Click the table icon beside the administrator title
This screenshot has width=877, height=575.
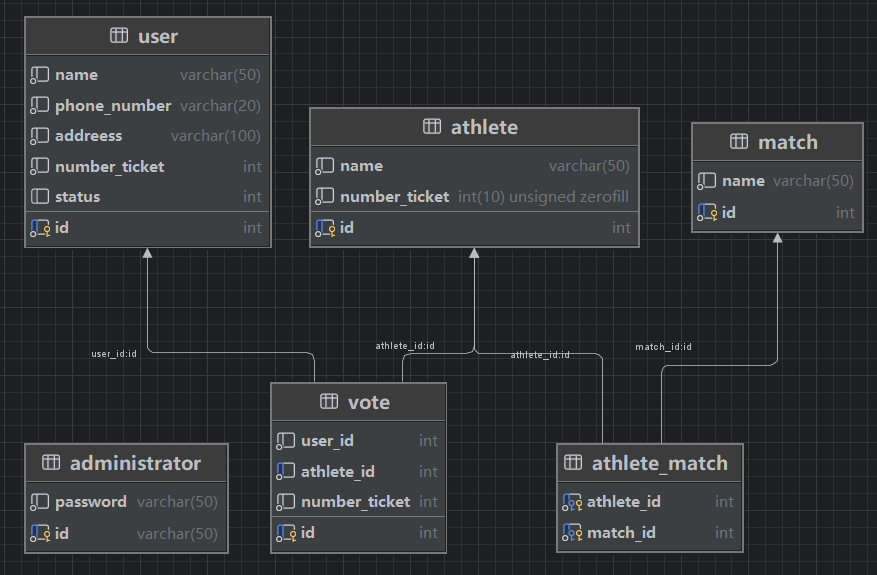coord(51,463)
